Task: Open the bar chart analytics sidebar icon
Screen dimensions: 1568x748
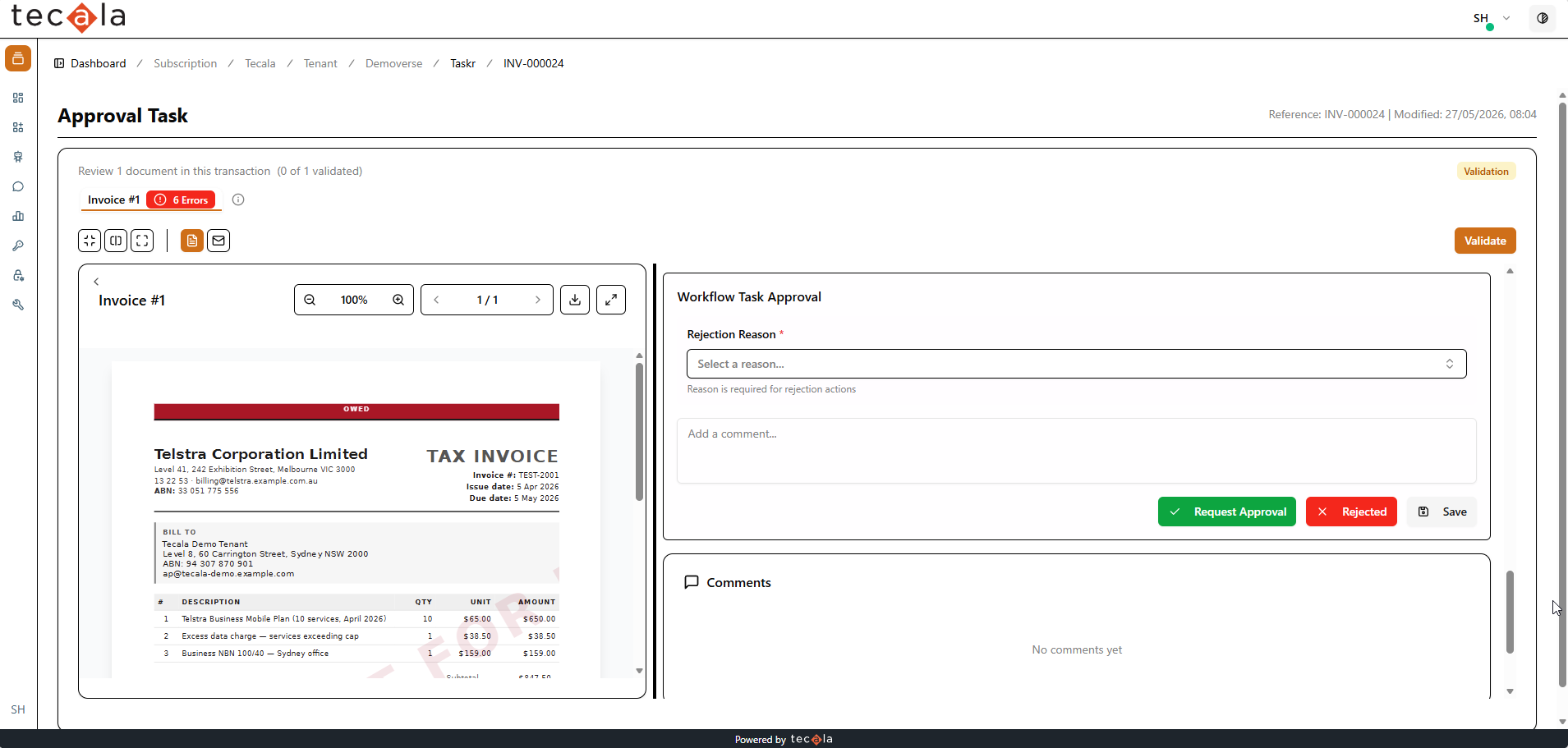Action: [18, 216]
